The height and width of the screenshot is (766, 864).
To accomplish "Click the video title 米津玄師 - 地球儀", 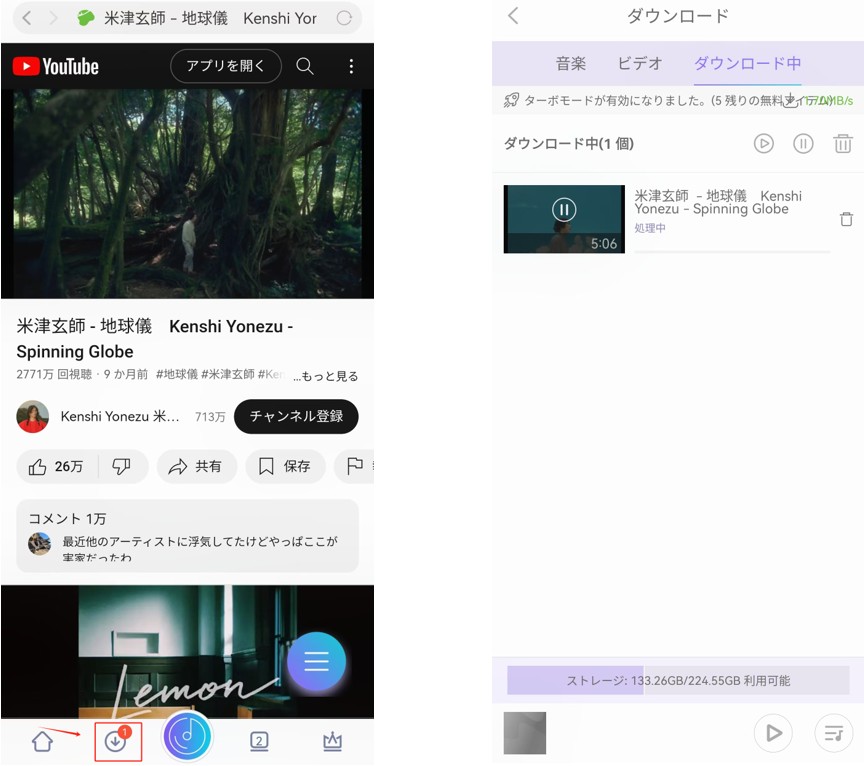I will pos(154,338).
